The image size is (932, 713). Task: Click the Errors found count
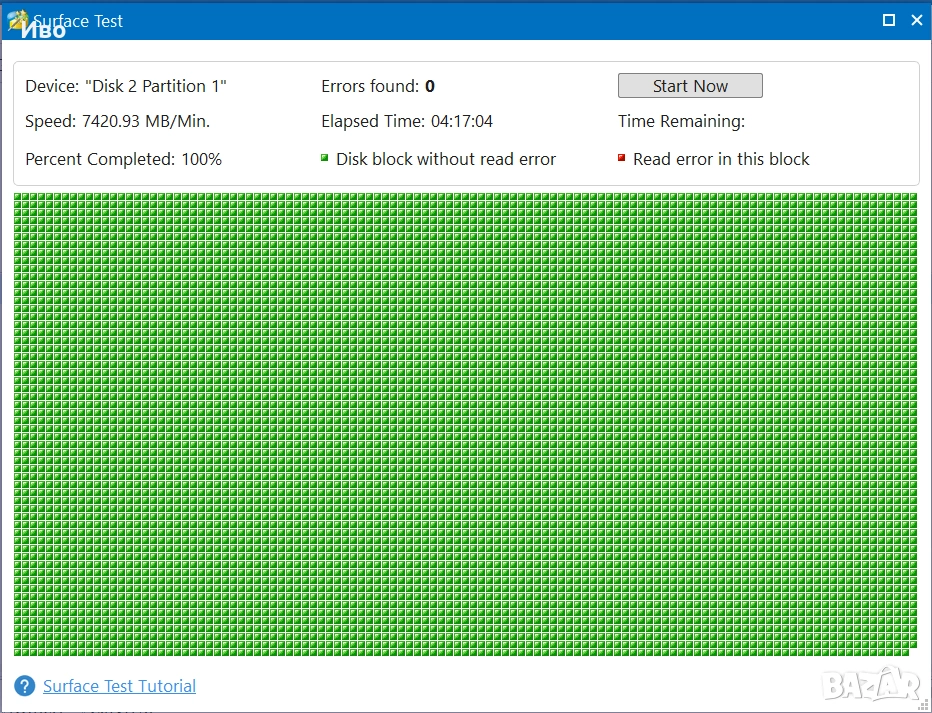pyautogui.click(x=429, y=86)
